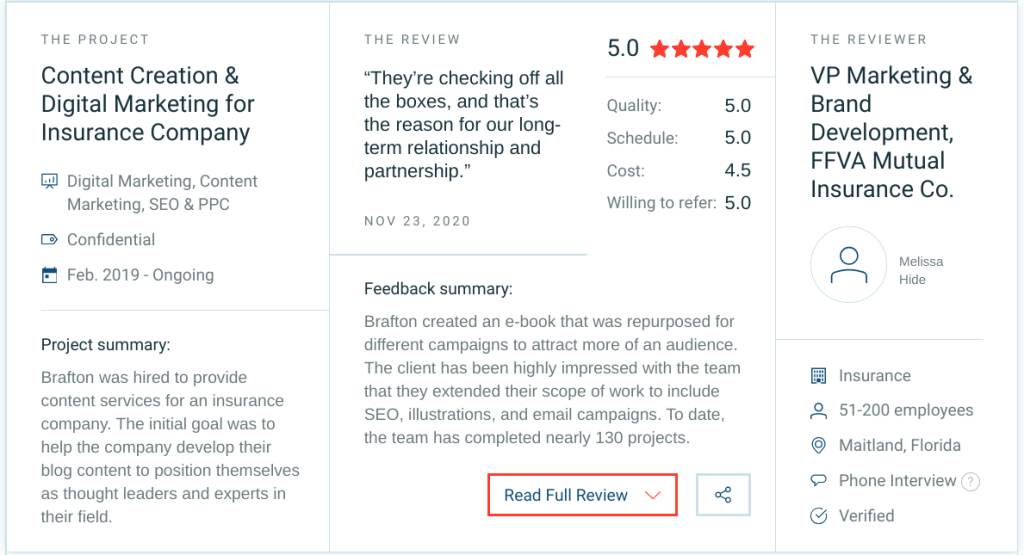Screen dimensions: 1024x555
Task: Click the five-star rating display
Action: (x=702, y=49)
